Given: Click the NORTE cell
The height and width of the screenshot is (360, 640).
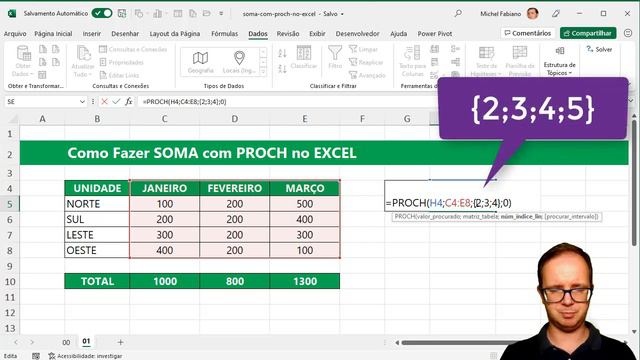Looking at the screenshot, I should (97, 204).
